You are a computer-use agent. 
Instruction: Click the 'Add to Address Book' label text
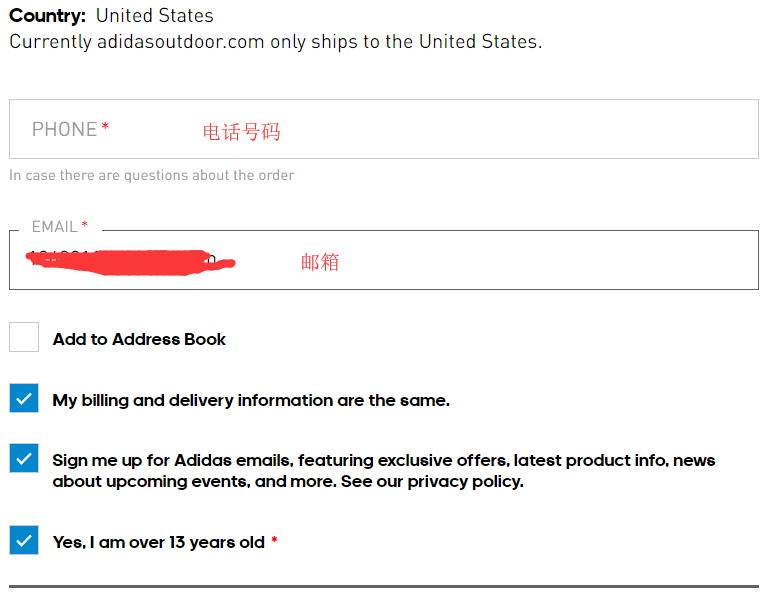[139, 339]
